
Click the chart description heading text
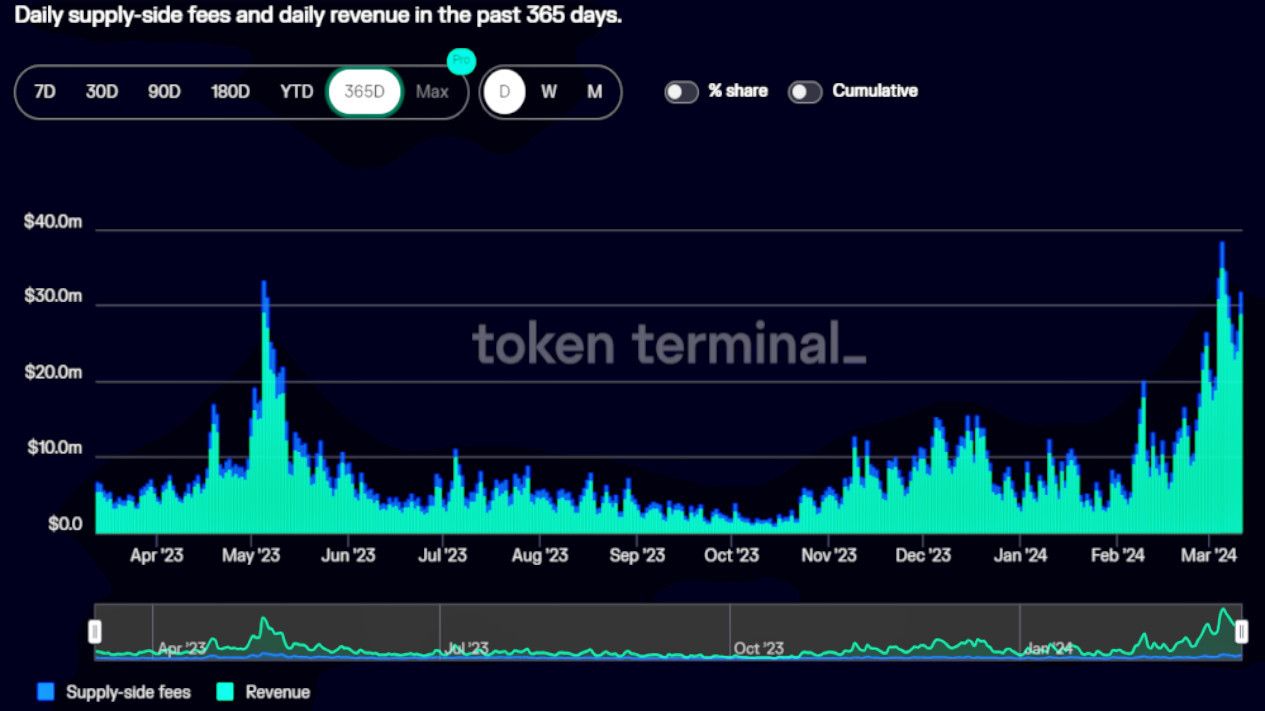tap(319, 16)
